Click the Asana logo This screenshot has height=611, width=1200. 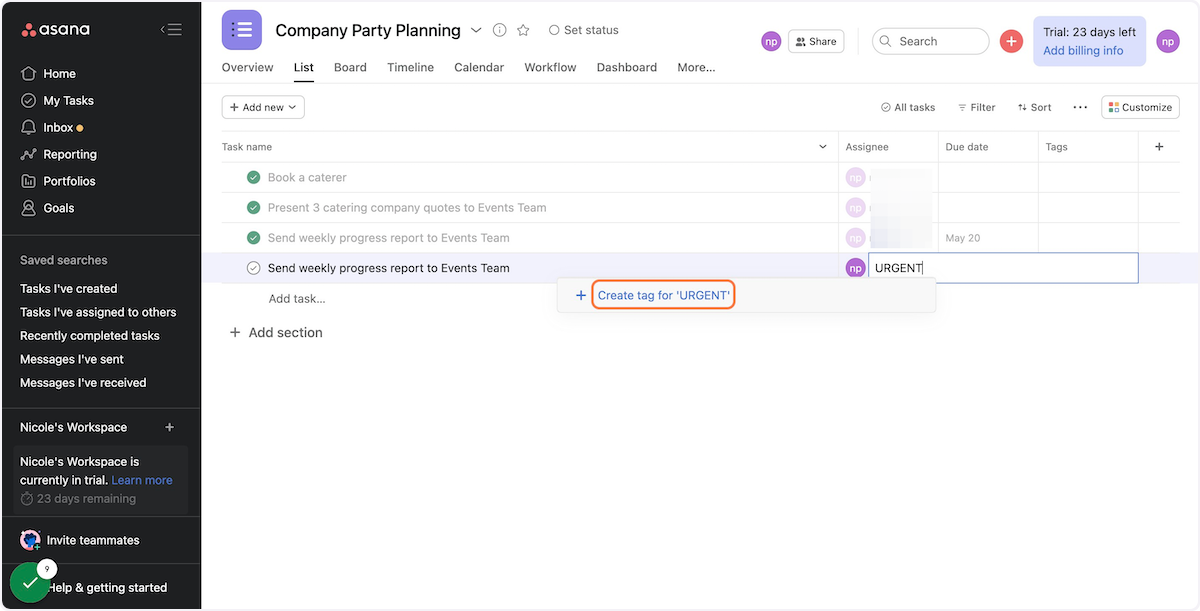(x=55, y=30)
